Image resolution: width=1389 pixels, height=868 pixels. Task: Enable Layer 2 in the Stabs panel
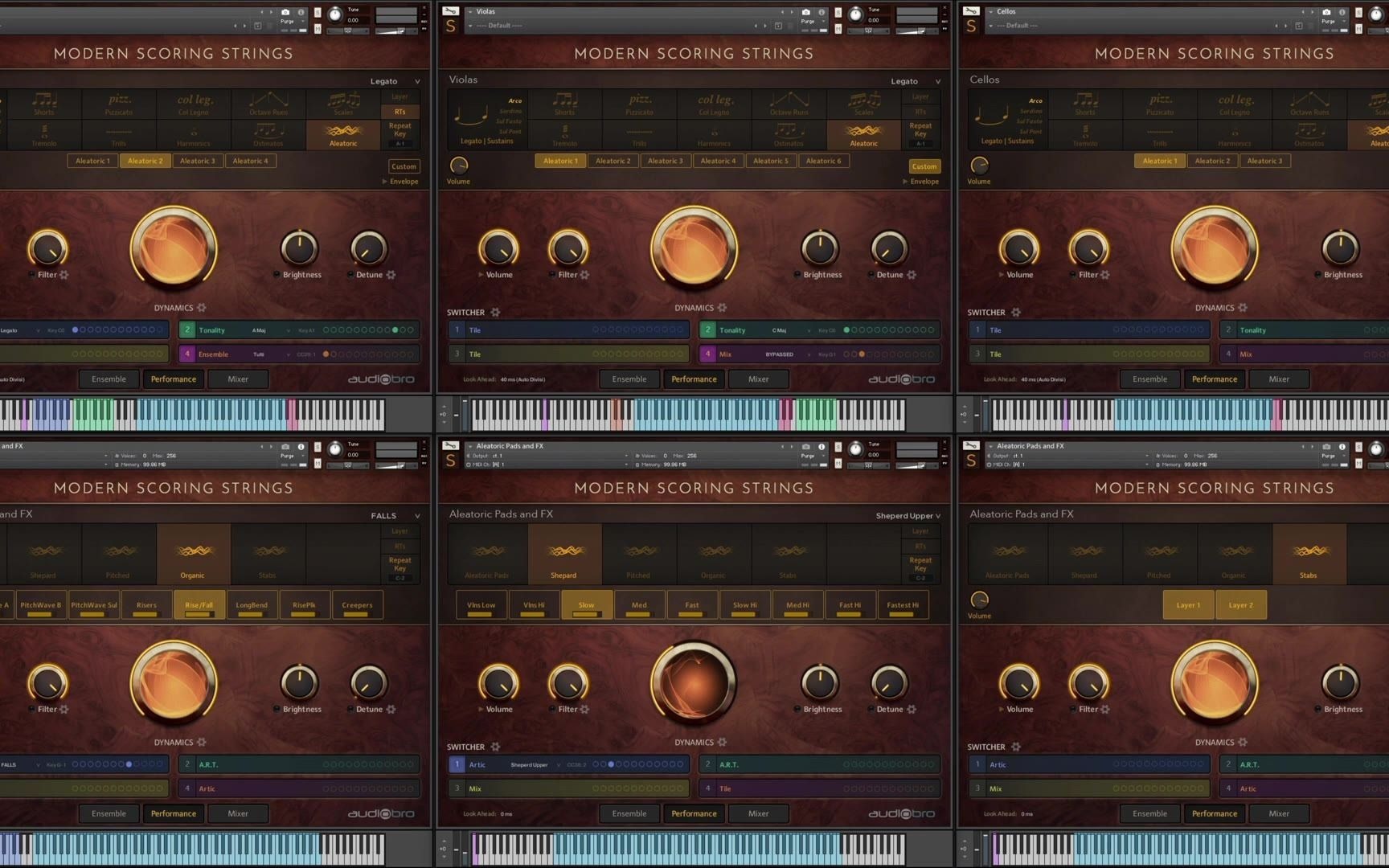(x=1241, y=604)
